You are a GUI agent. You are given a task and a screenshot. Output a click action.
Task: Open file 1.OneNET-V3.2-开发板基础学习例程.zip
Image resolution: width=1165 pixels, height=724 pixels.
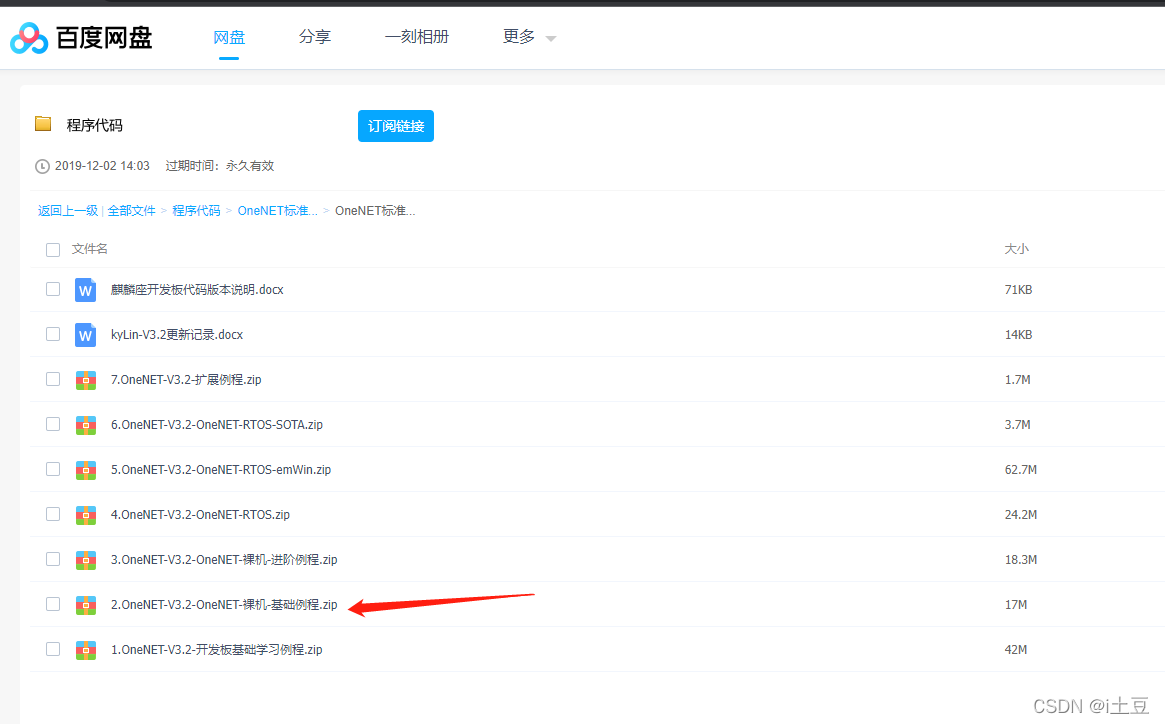[x=216, y=650]
